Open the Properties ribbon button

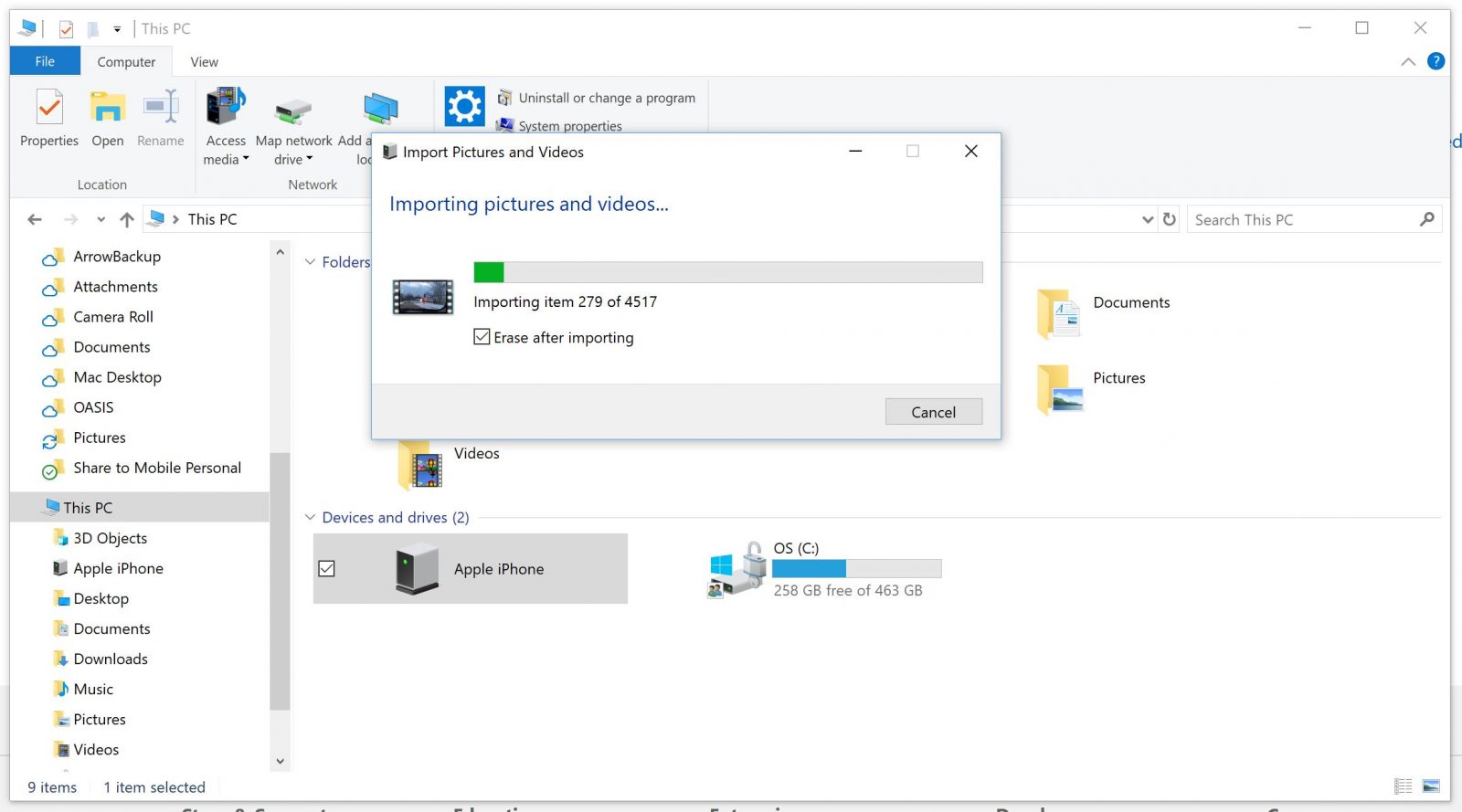(49, 117)
